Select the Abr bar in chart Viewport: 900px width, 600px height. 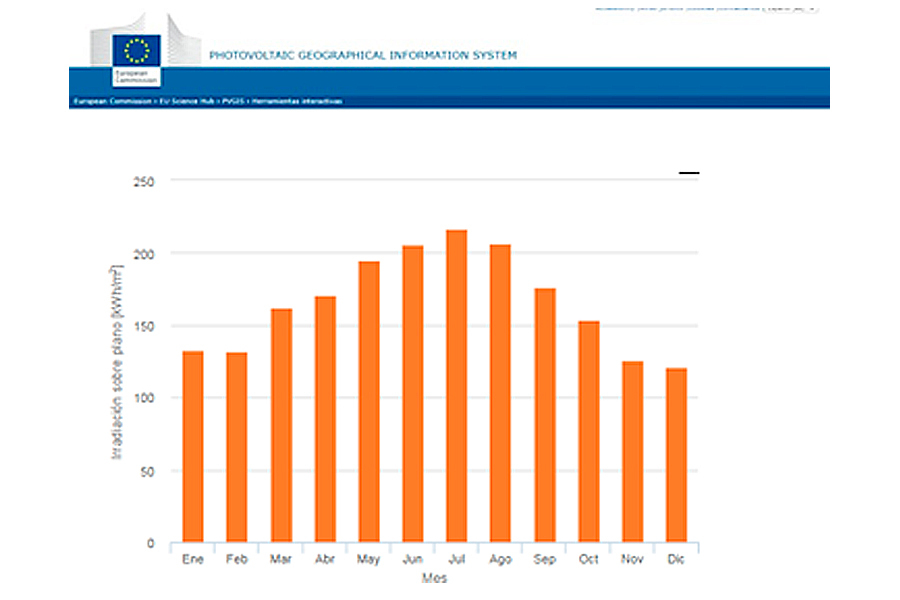point(325,420)
